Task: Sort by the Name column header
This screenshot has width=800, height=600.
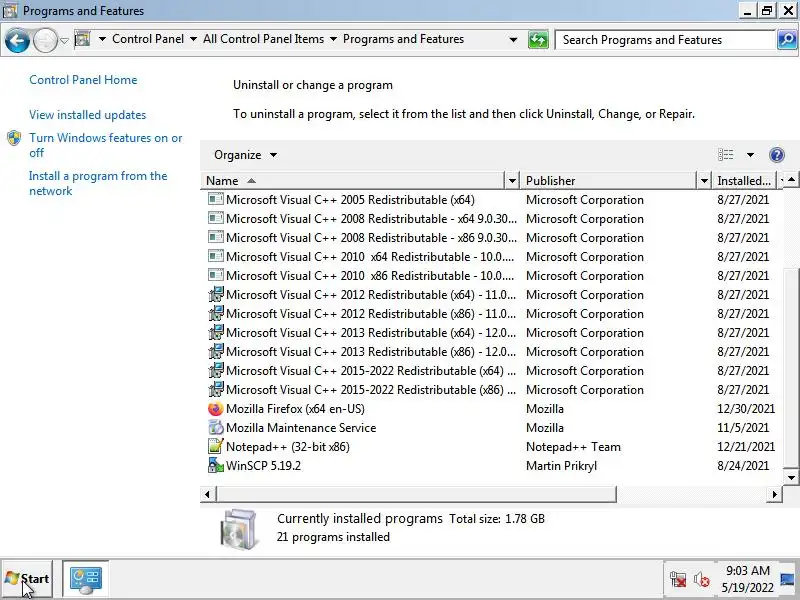Action: [x=352, y=181]
